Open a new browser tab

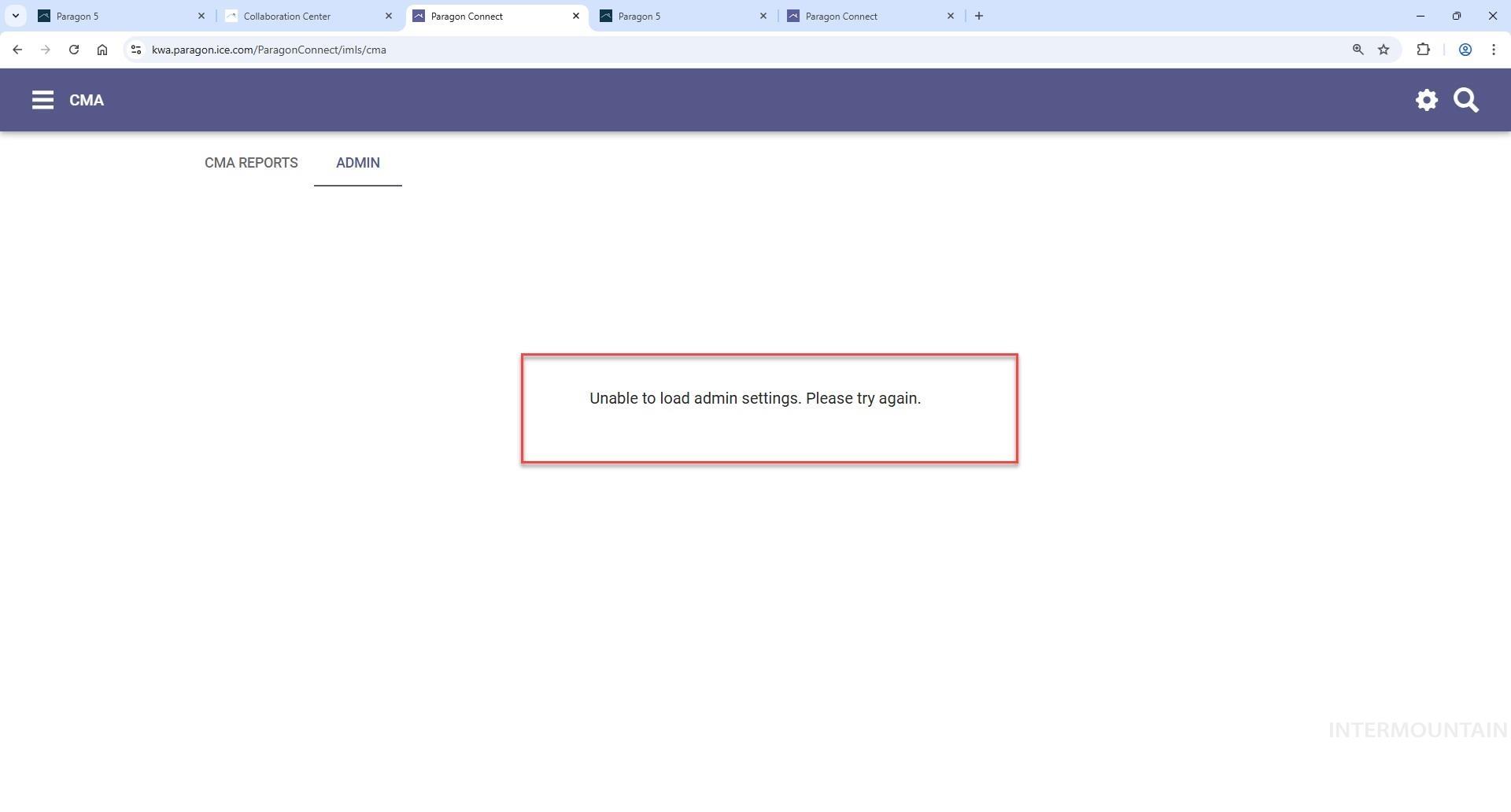click(978, 16)
